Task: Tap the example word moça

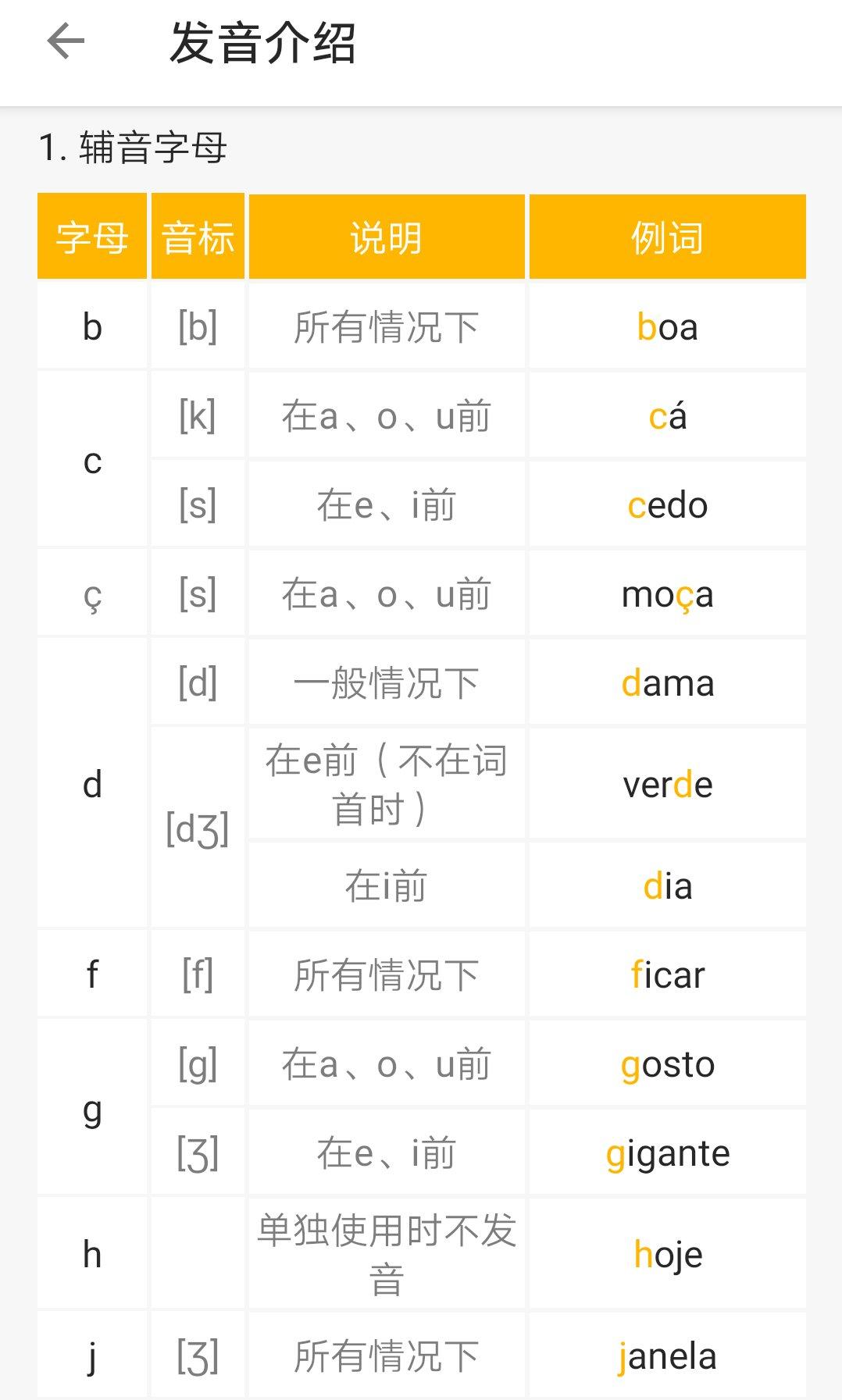Action: click(x=668, y=593)
